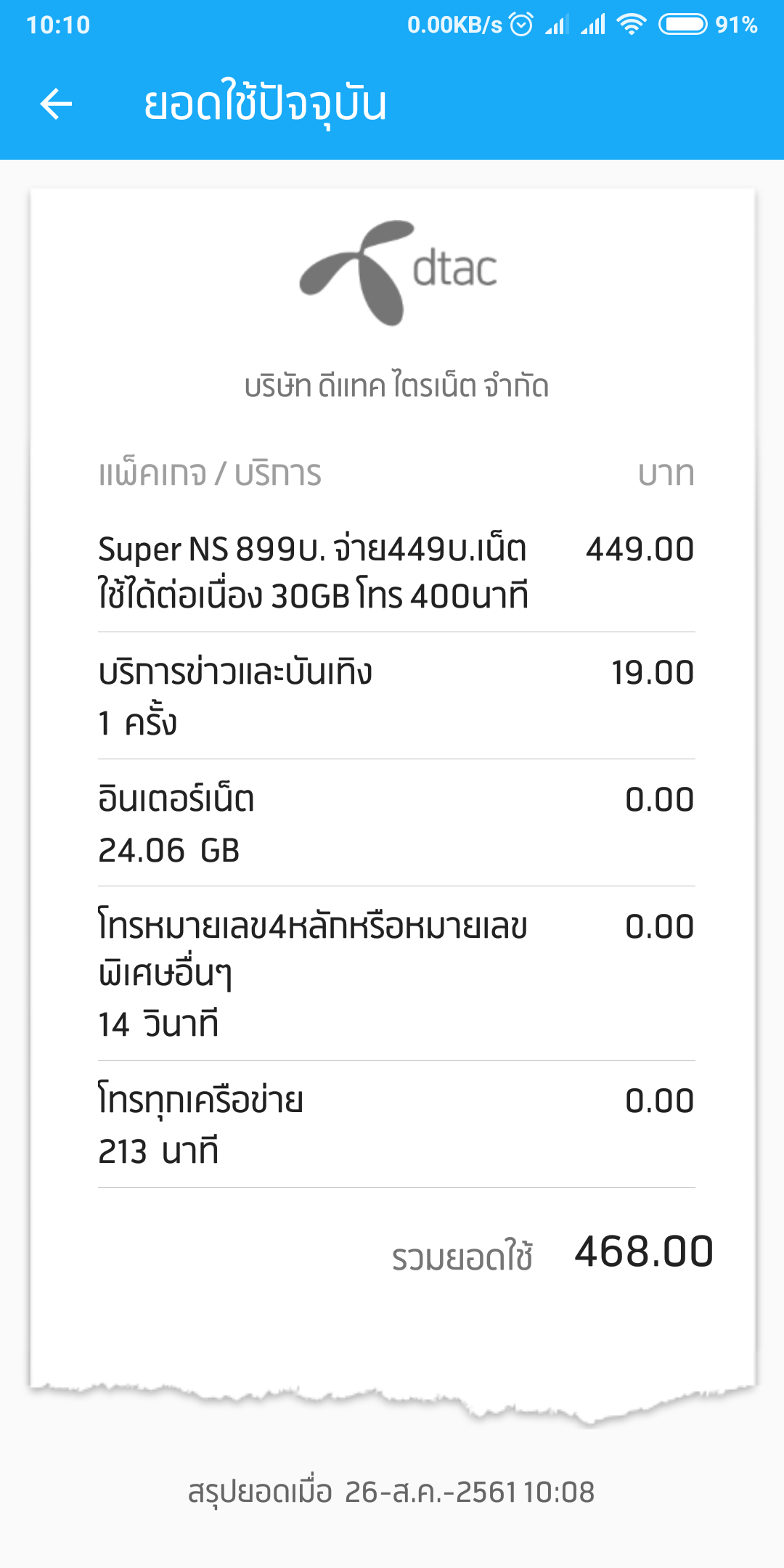Tap the second mobile signal icon

(x=593, y=25)
